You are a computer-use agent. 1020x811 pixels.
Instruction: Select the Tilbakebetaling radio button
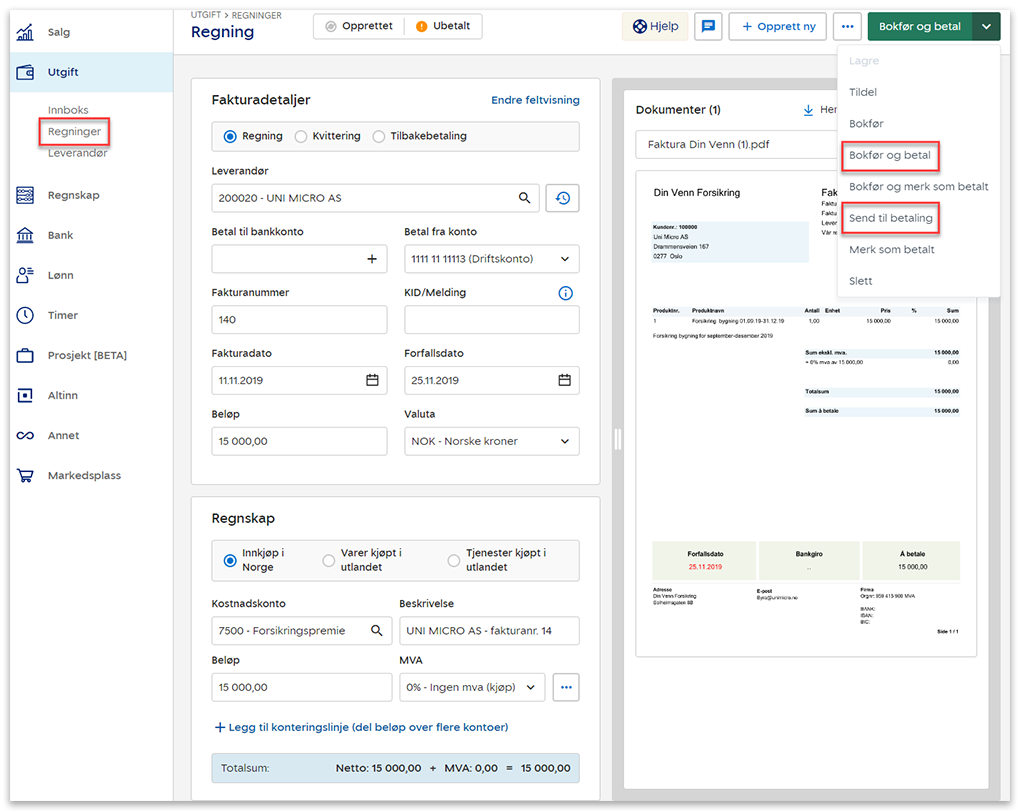[378, 136]
